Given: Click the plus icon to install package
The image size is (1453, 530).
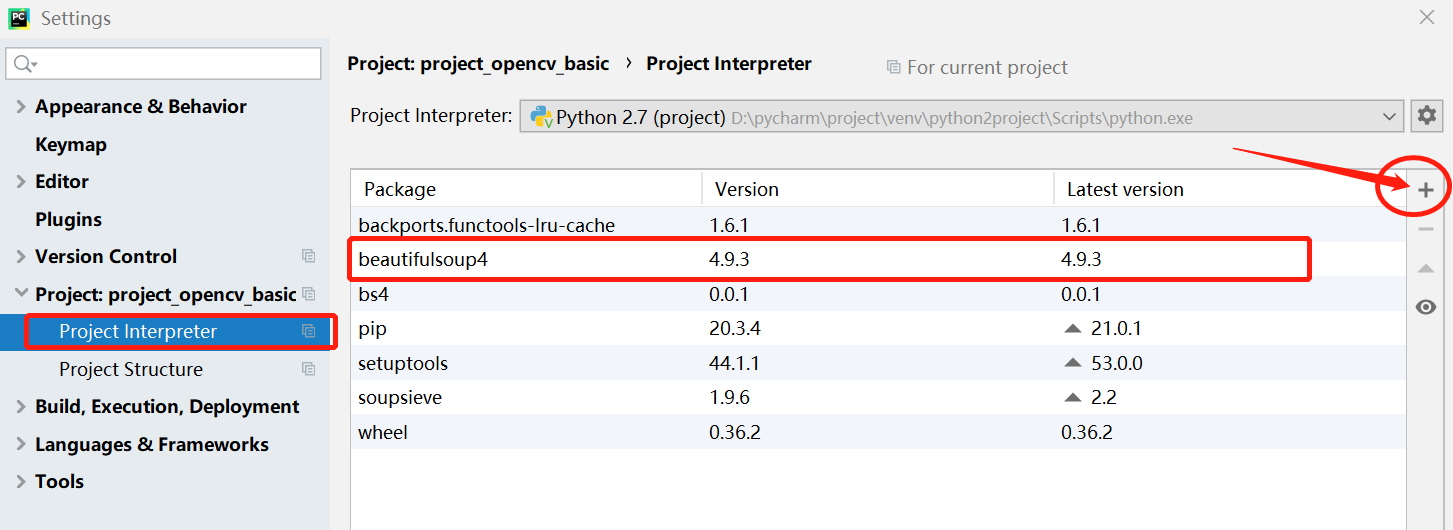Looking at the screenshot, I should tap(1426, 190).
